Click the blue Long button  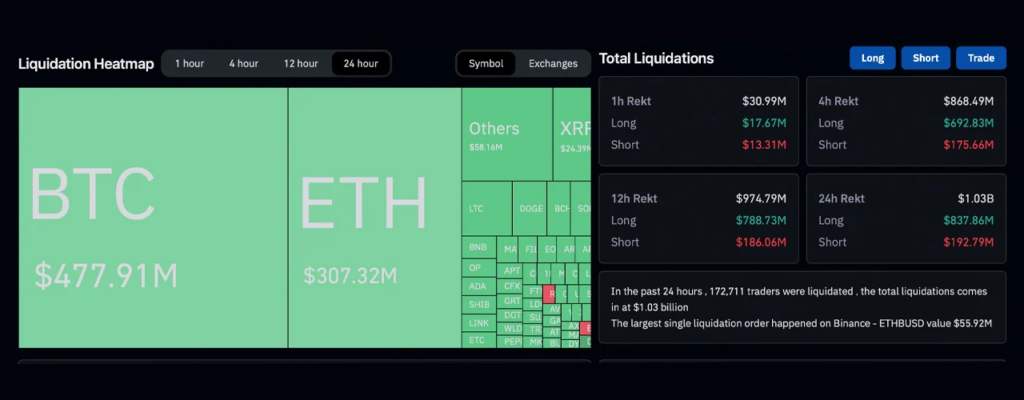[x=872, y=58]
